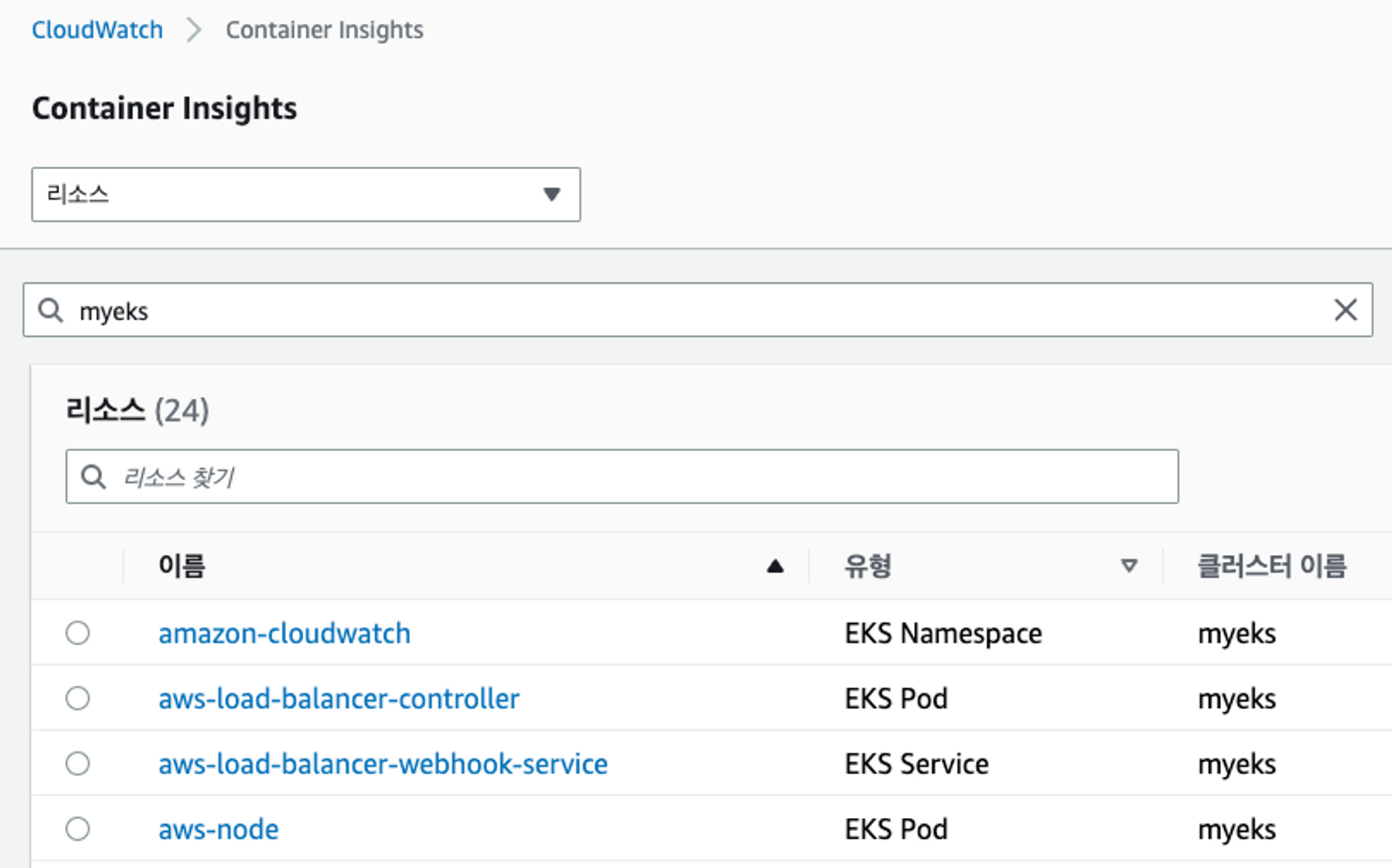Open aws-load-balancer-controller pod link
The width and height of the screenshot is (1392, 868).
point(338,699)
